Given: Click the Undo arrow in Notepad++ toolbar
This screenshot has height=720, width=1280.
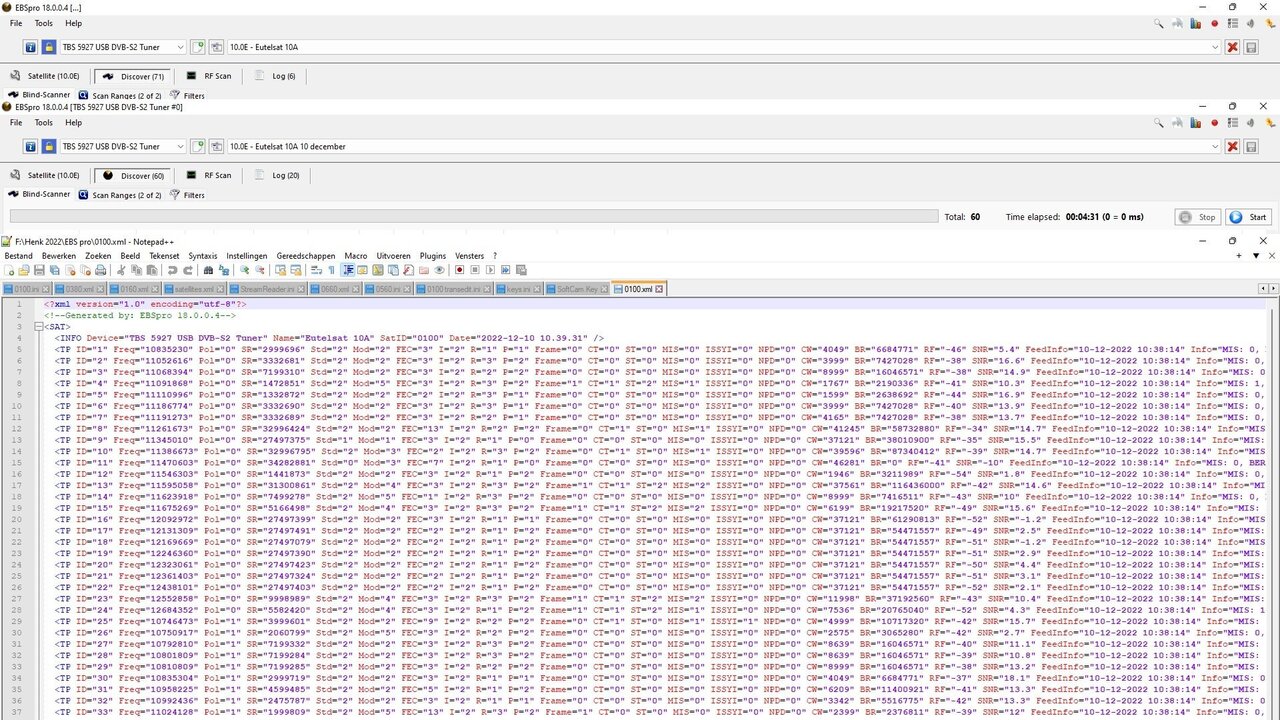Looking at the screenshot, I should [173, 270].
